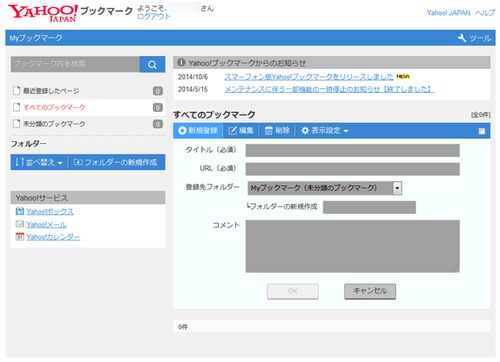
Task: Click the URL input field
Action: tap(353, 169)
